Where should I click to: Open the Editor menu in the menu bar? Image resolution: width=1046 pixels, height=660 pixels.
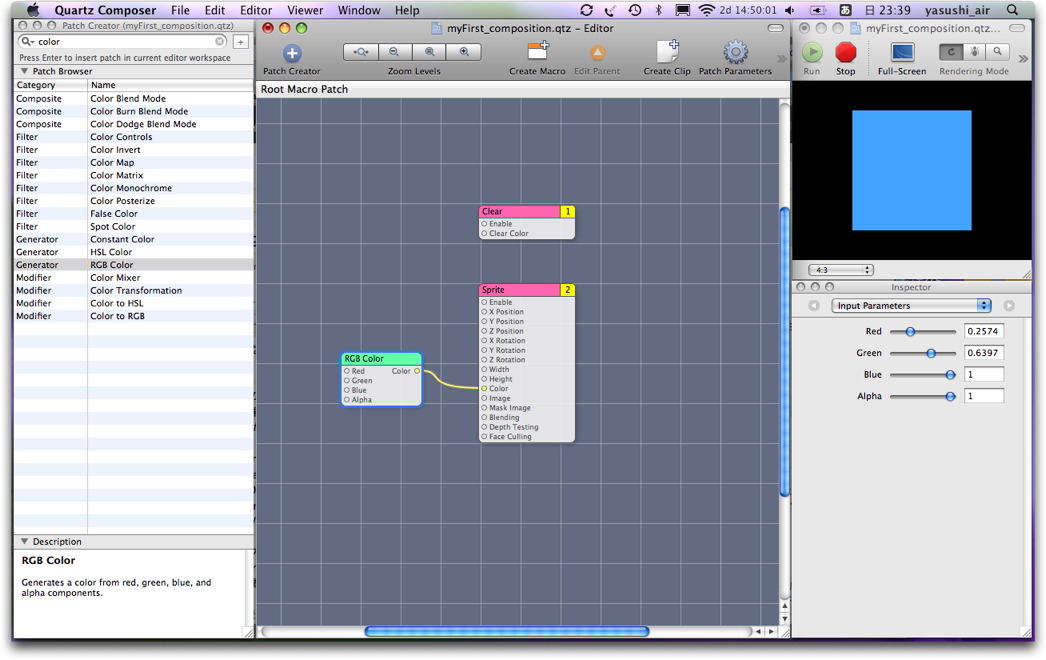(256, 10)
